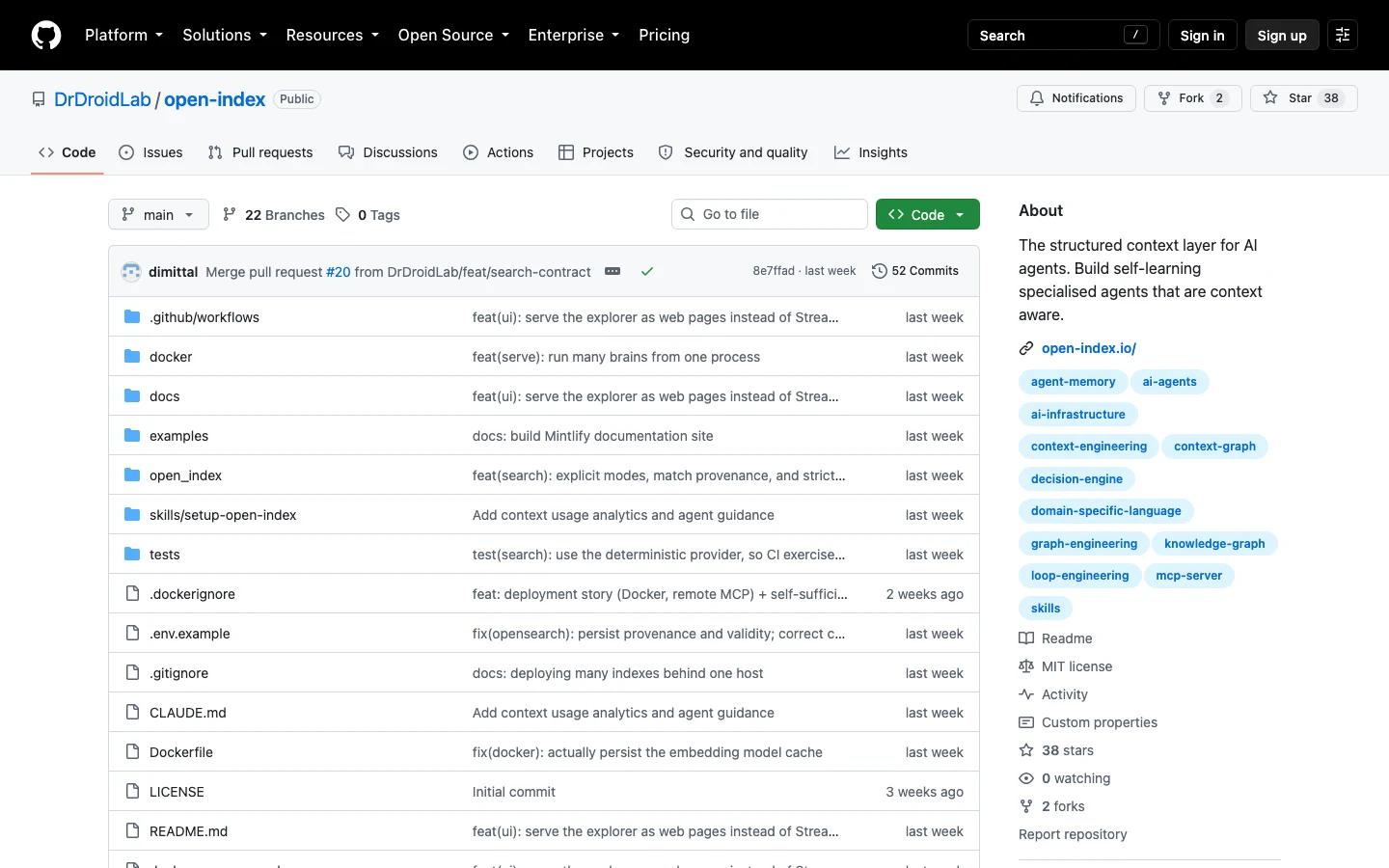Select the Code tab
The width and height of the screenshot is (1389, 868).
(x=68, y=152)
